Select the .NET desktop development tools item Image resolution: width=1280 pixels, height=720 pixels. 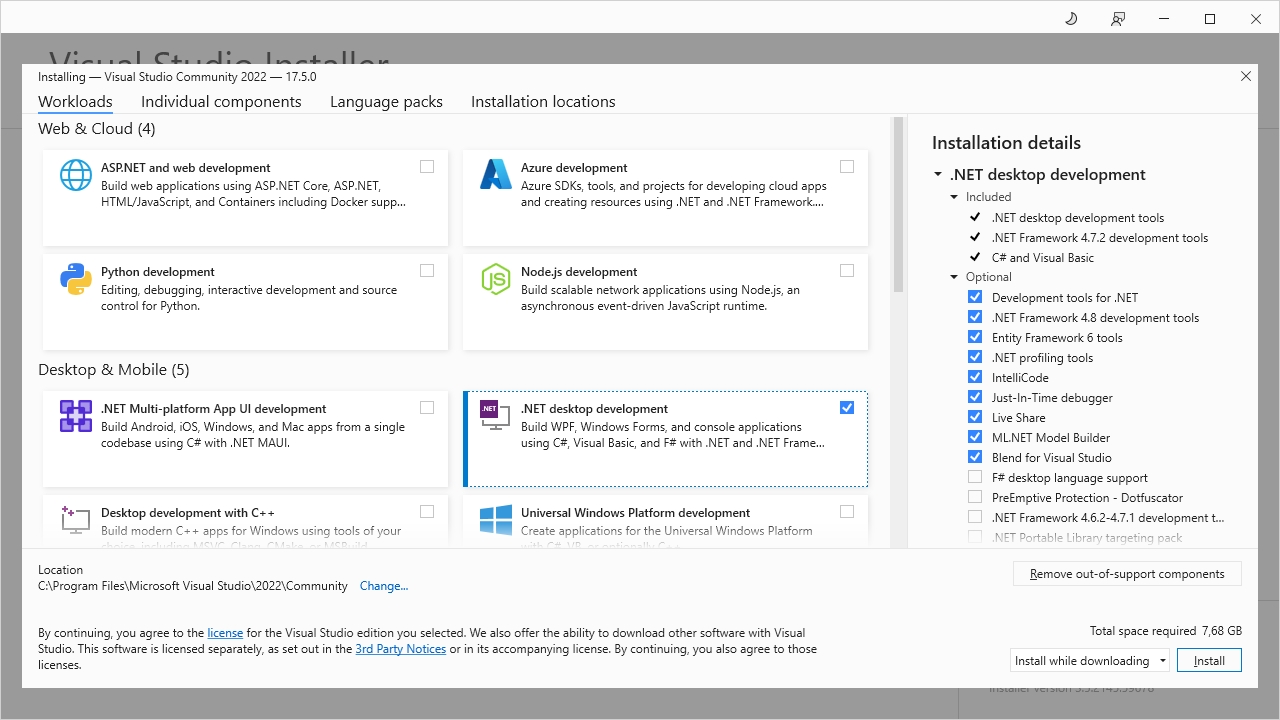point(1078,217)
